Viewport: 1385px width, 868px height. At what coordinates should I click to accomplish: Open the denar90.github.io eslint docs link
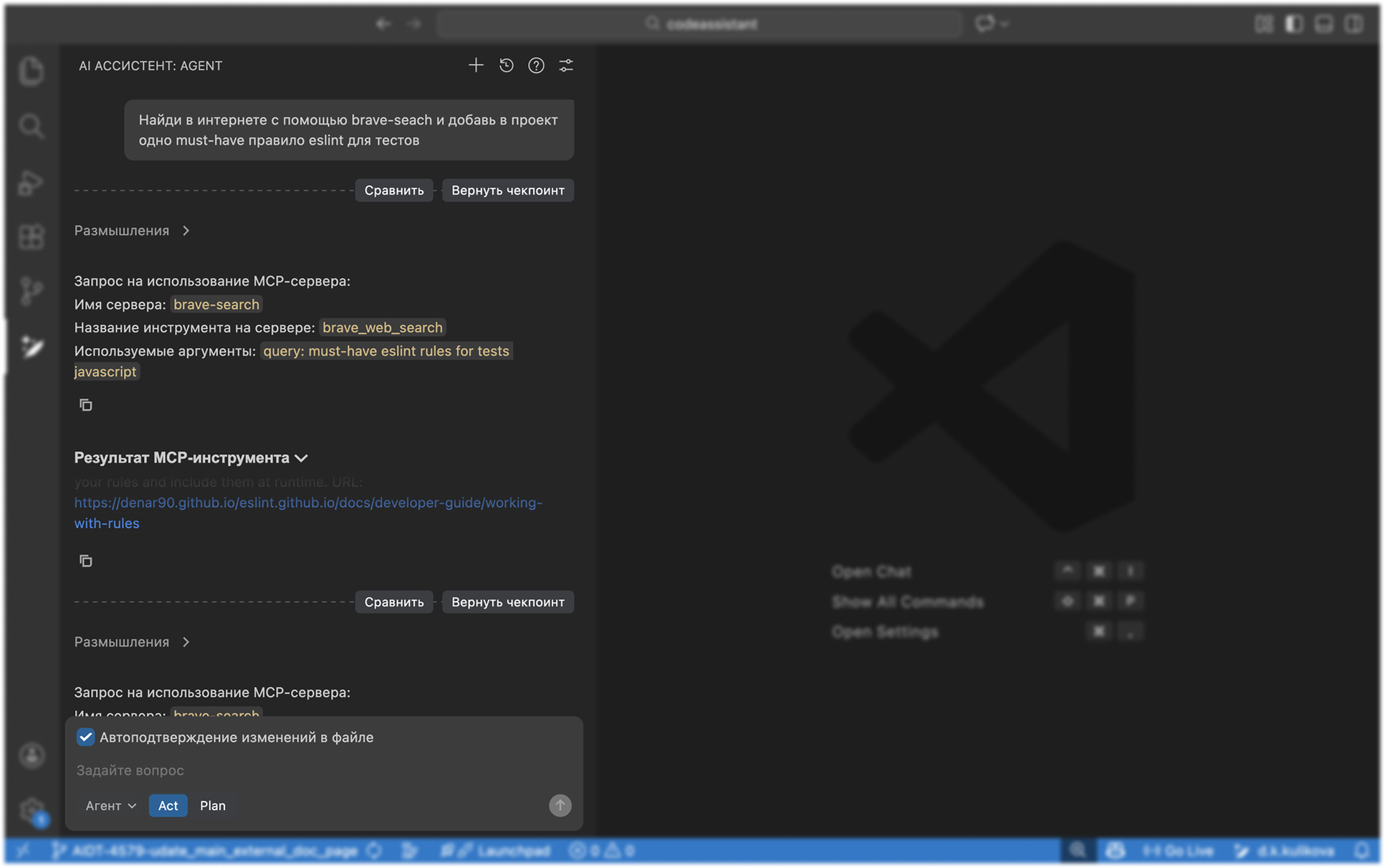(x=308, y=513)
